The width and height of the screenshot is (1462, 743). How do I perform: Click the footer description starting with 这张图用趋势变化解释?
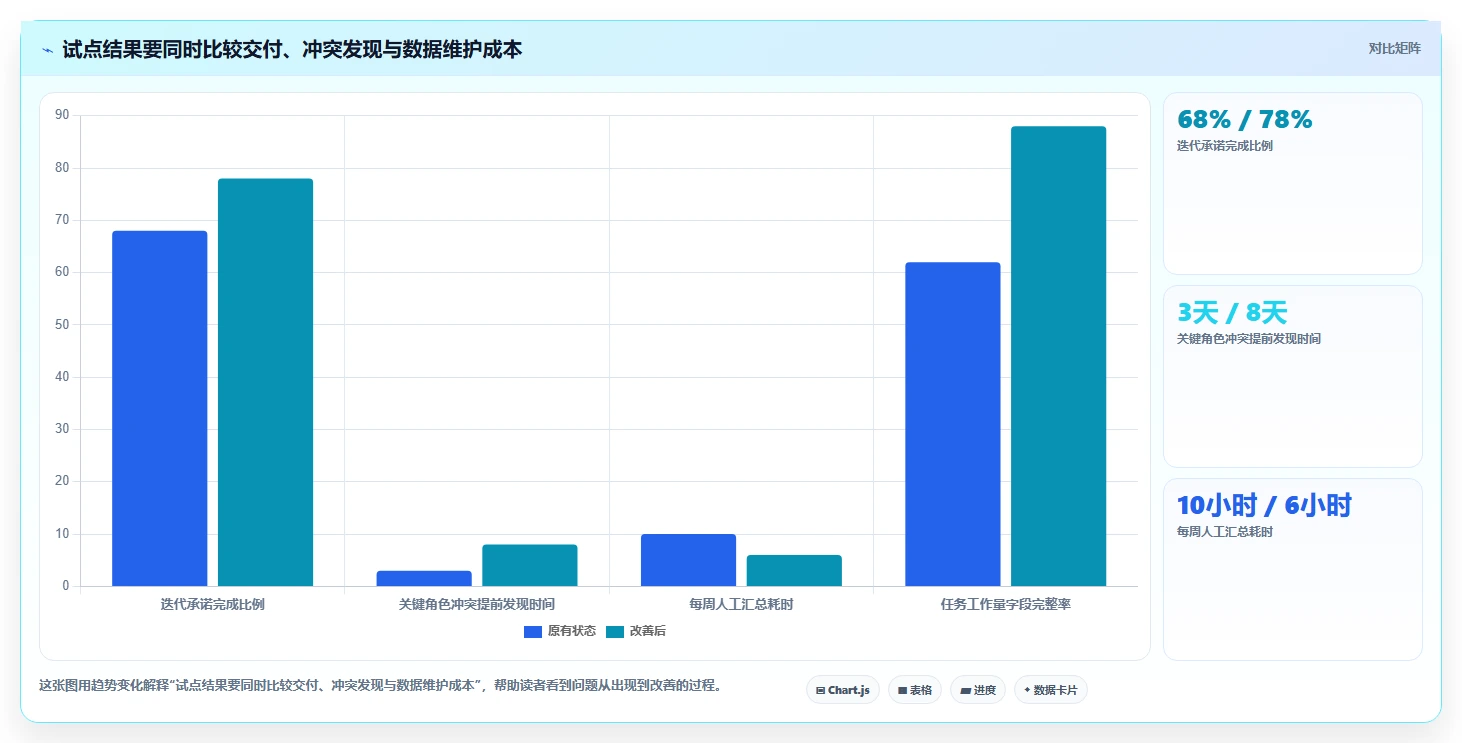(x=380, y=686)
